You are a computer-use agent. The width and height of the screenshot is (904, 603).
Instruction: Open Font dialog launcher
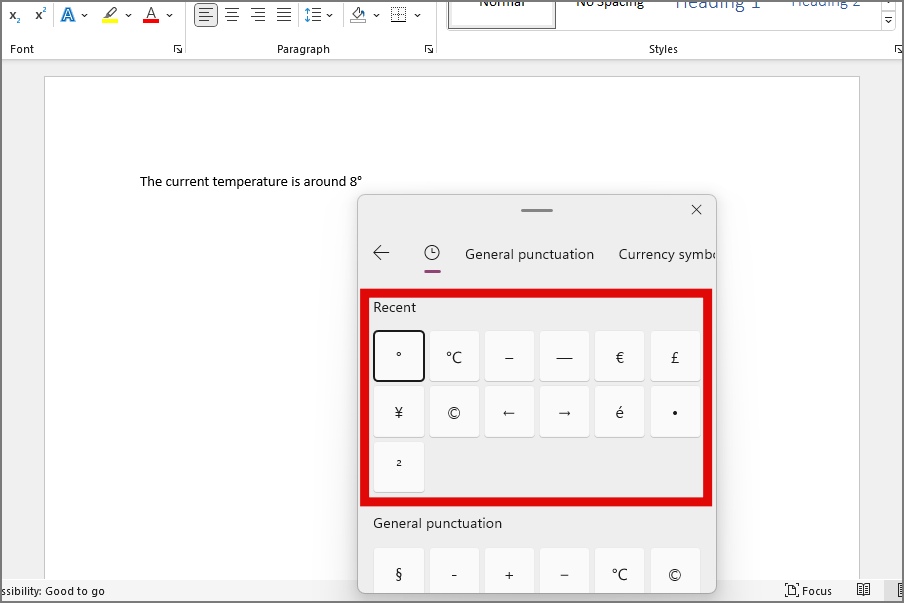pos(178,50)
